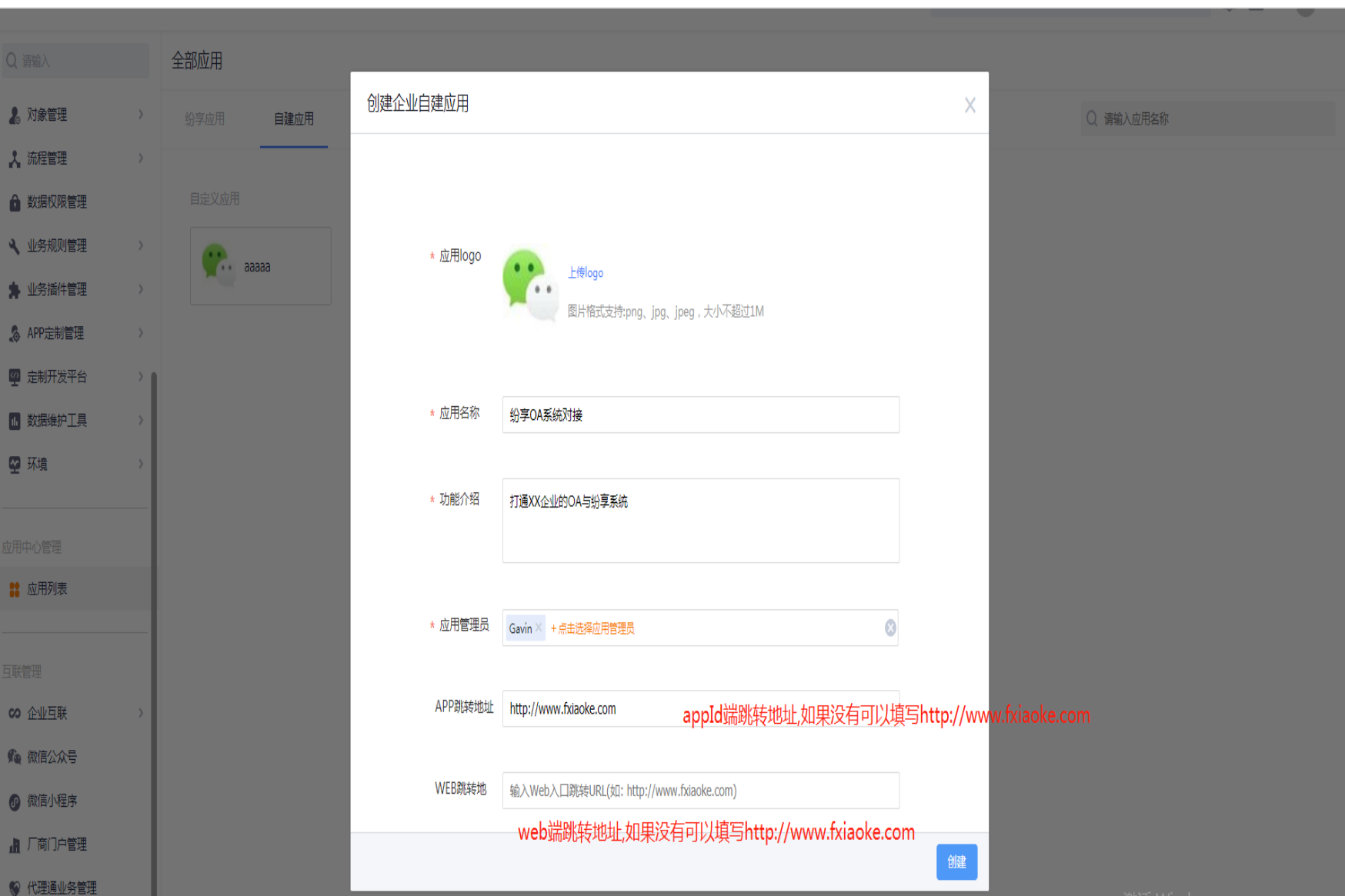Open the aaaaa custom app card
The width and height of the screenshot is (1345, 896).
click(x=261, y=266)
